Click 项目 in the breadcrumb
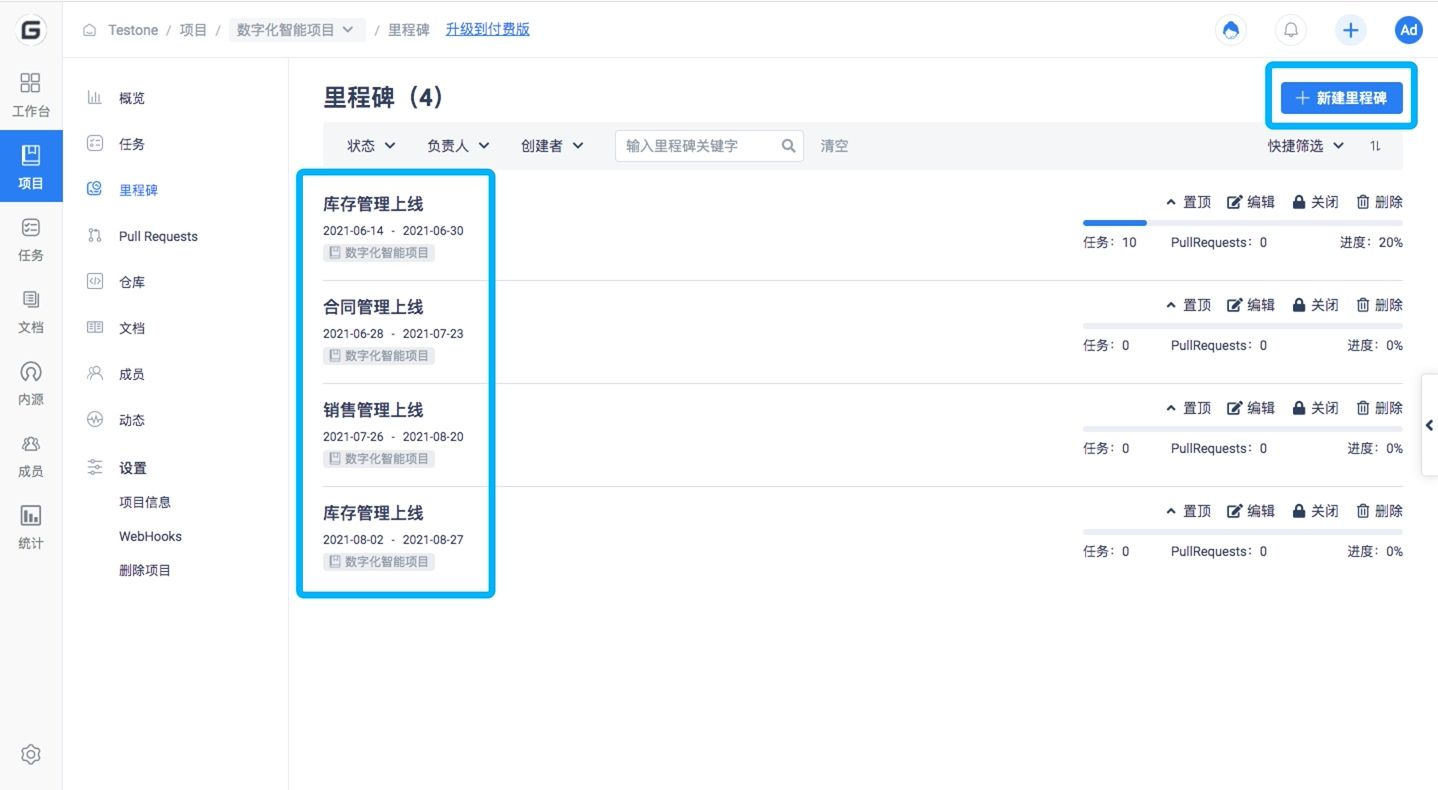This screenshot has width=1438, height=790. point(193,30)
